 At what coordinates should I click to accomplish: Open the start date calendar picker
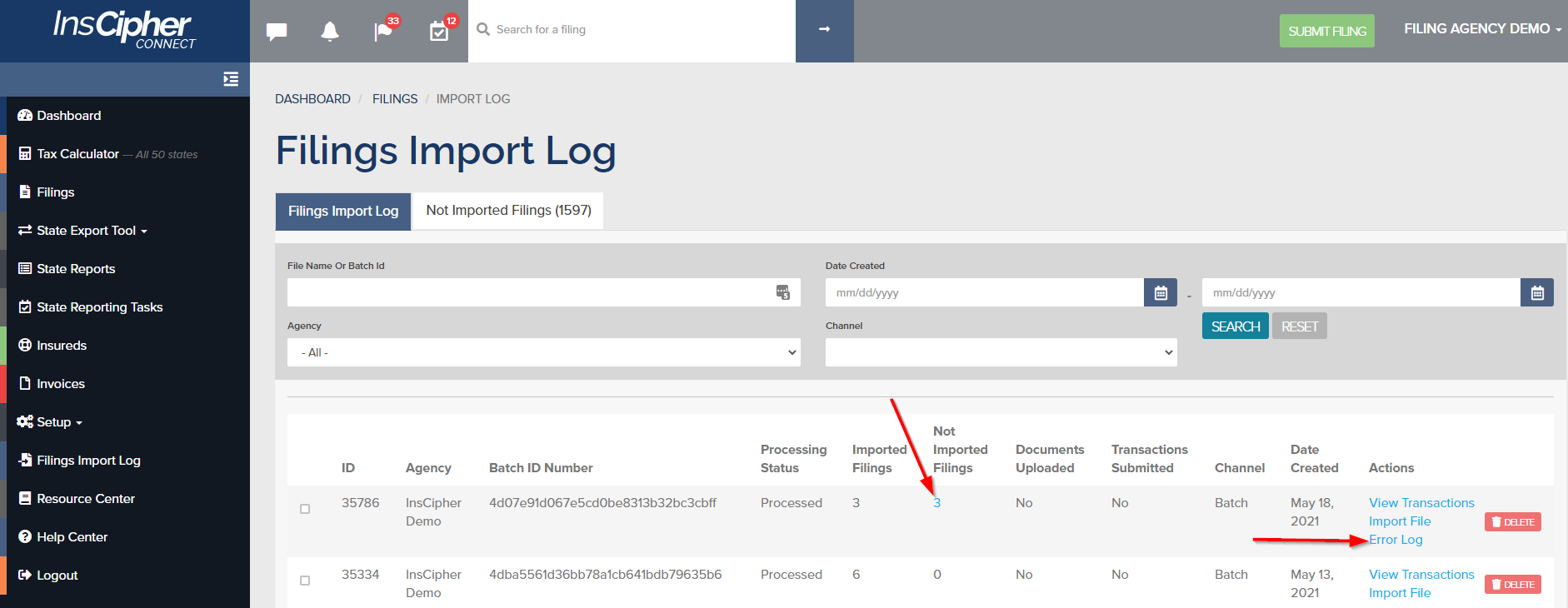tap(1160, 293)
